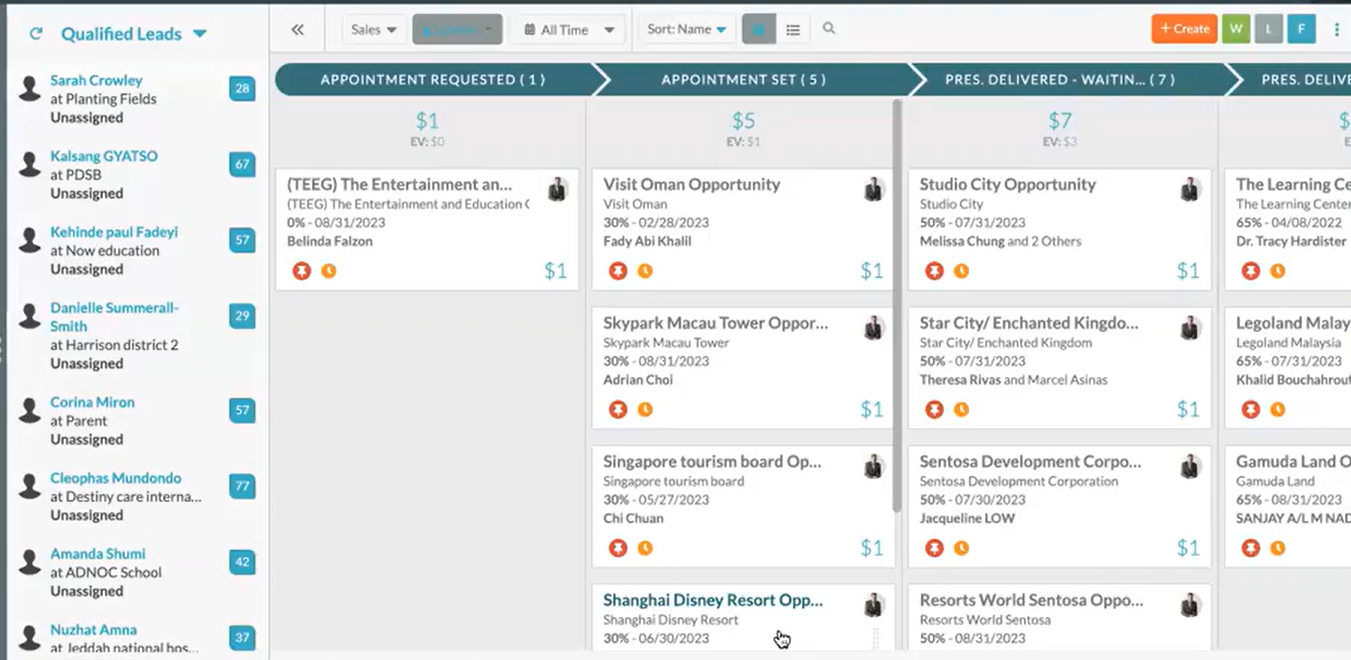Open the Sort: Name dropdown
1351x660 pixels.
click(x=686, y=30)
